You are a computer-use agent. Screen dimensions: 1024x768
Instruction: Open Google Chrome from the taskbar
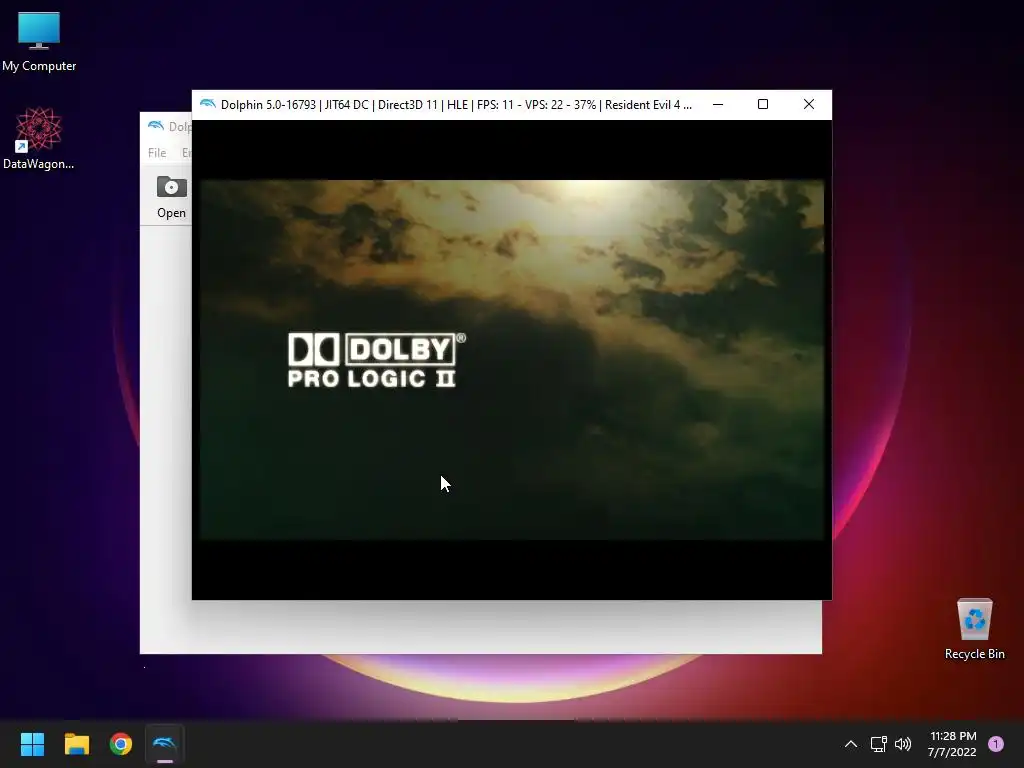point(121,744)
